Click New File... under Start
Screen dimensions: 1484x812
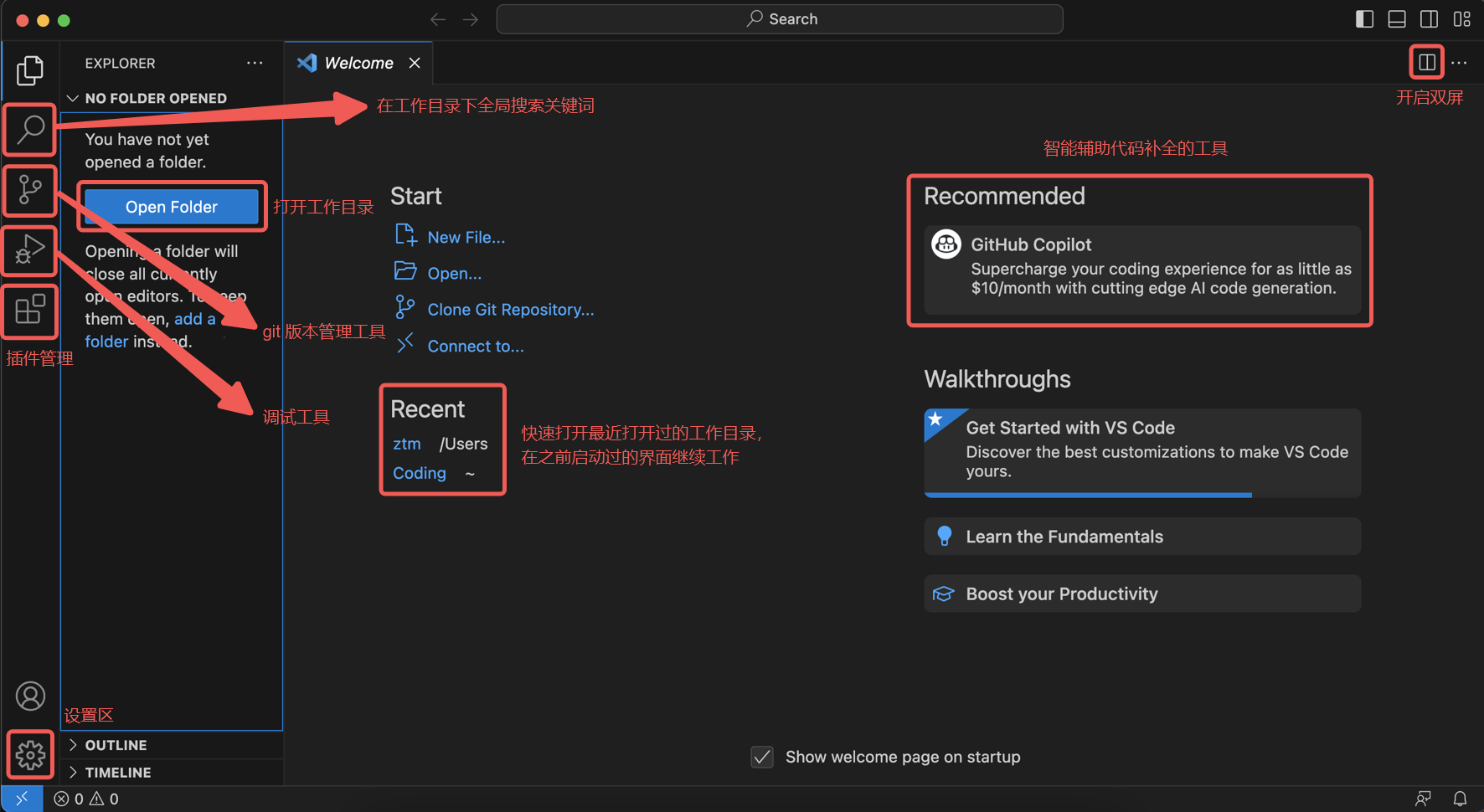(466, 237)
